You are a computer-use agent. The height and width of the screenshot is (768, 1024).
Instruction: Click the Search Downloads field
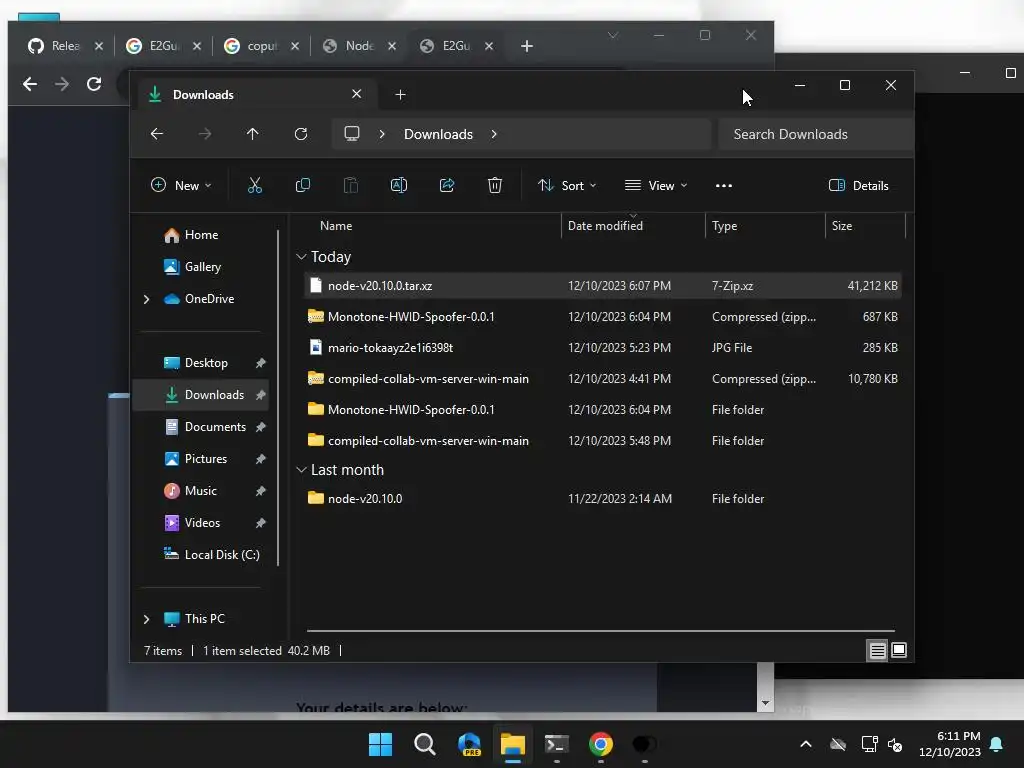[x=815, y=134]
